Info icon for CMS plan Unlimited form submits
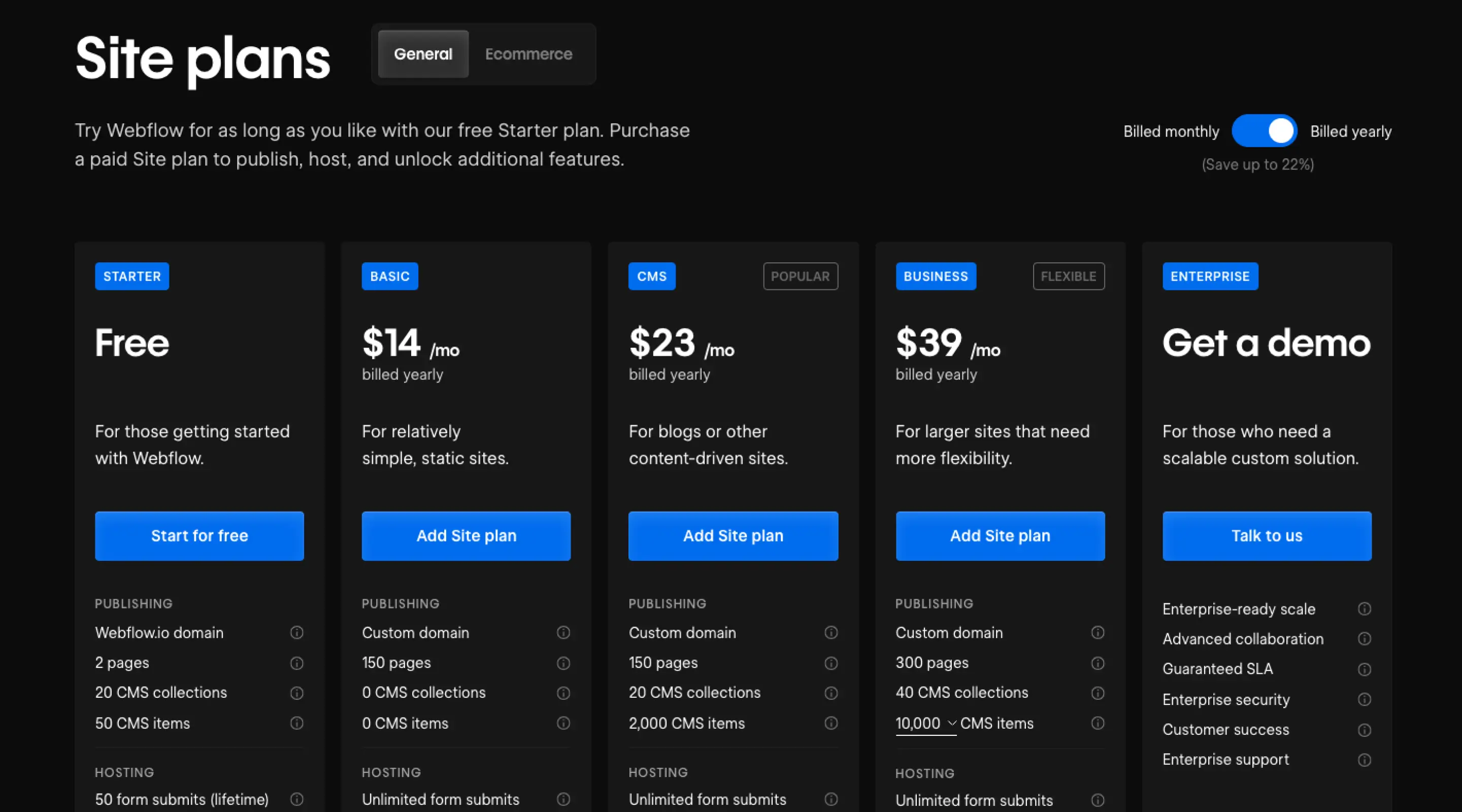 (831, 799)
